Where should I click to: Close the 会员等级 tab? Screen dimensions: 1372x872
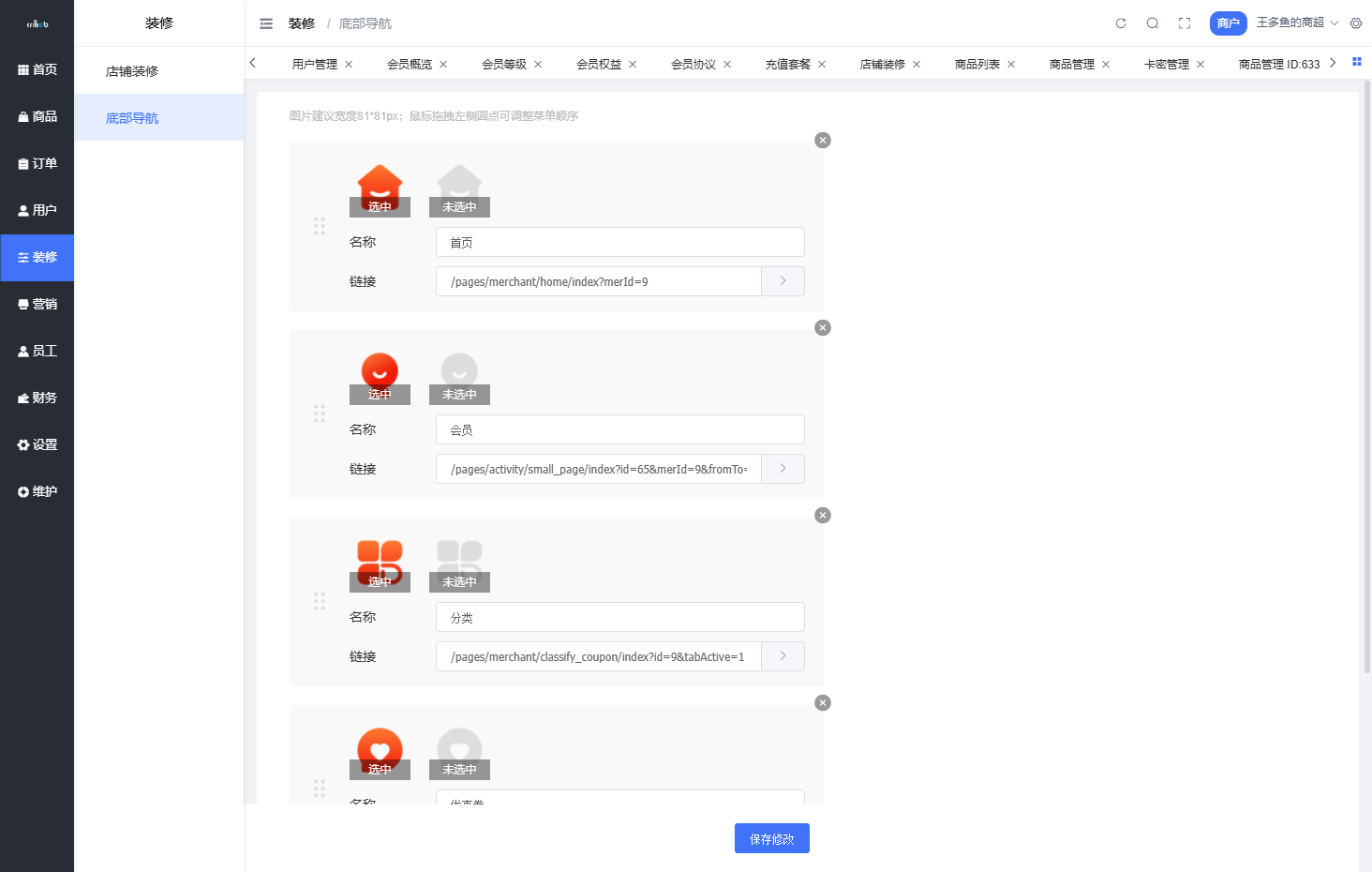point(538,65)
